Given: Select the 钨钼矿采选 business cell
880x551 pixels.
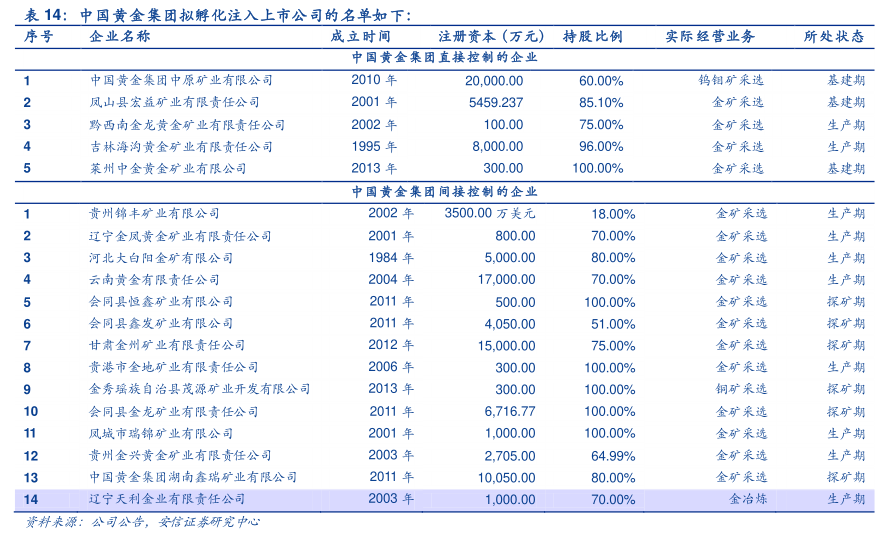Looking at the screenshot, I should 731,80.
